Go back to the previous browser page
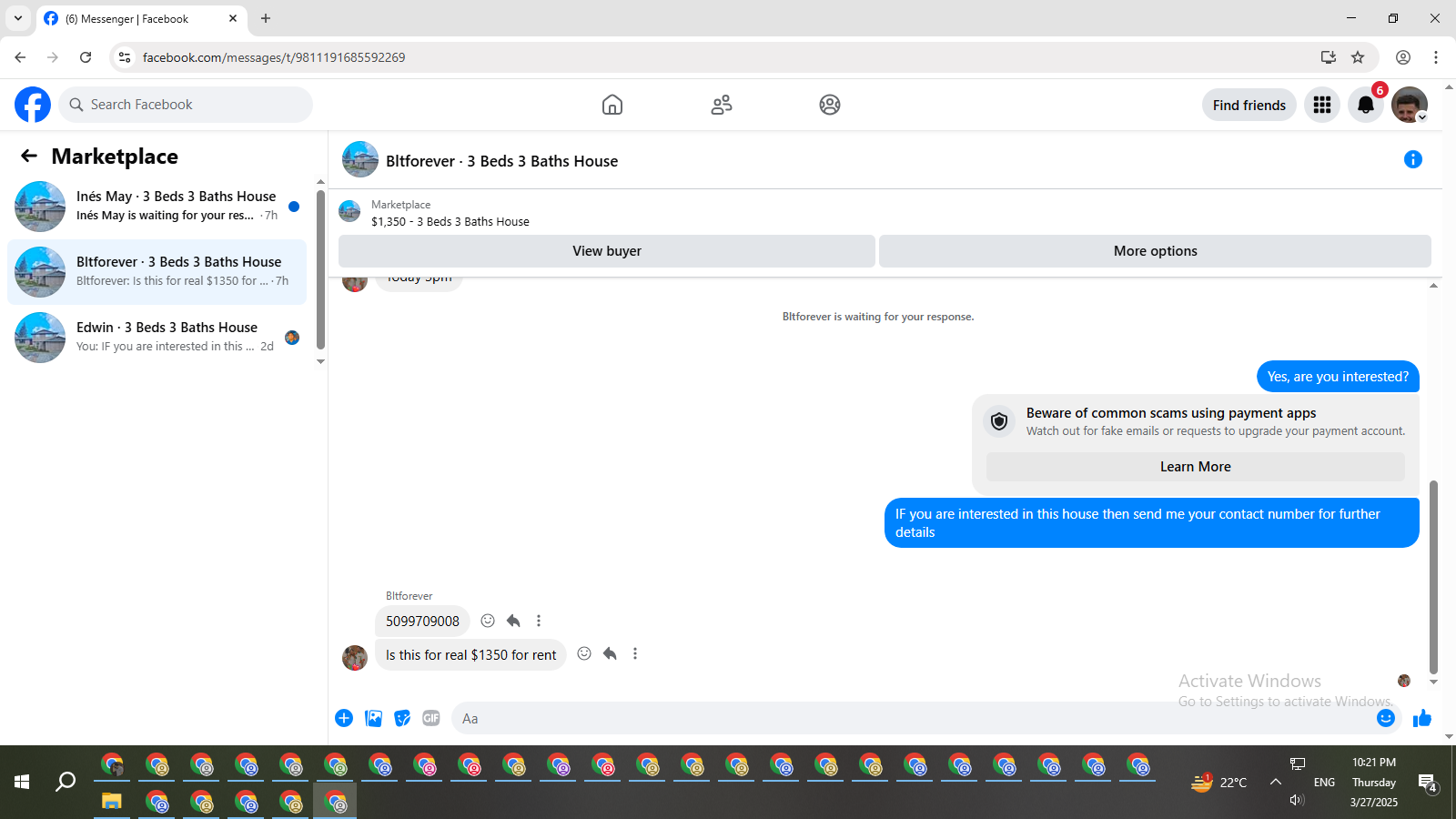Screen dimensions: 1456x819 click(x=20, y=57)
